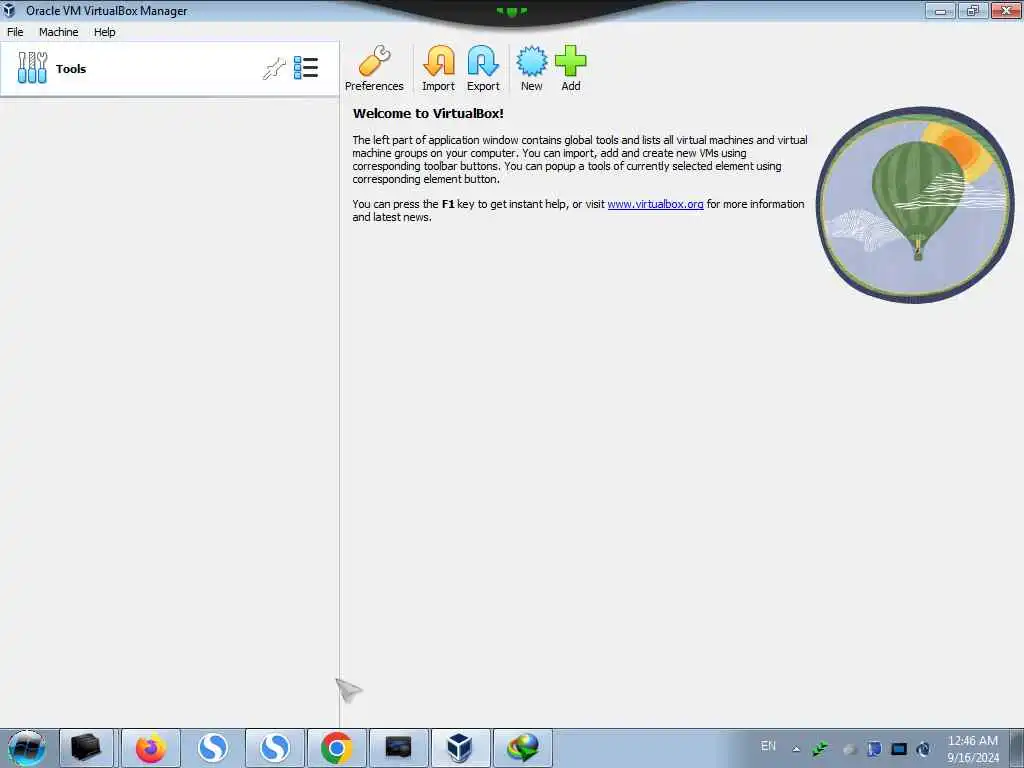Click Show desktop strip at taskbar end

(x=1017, y=748)
